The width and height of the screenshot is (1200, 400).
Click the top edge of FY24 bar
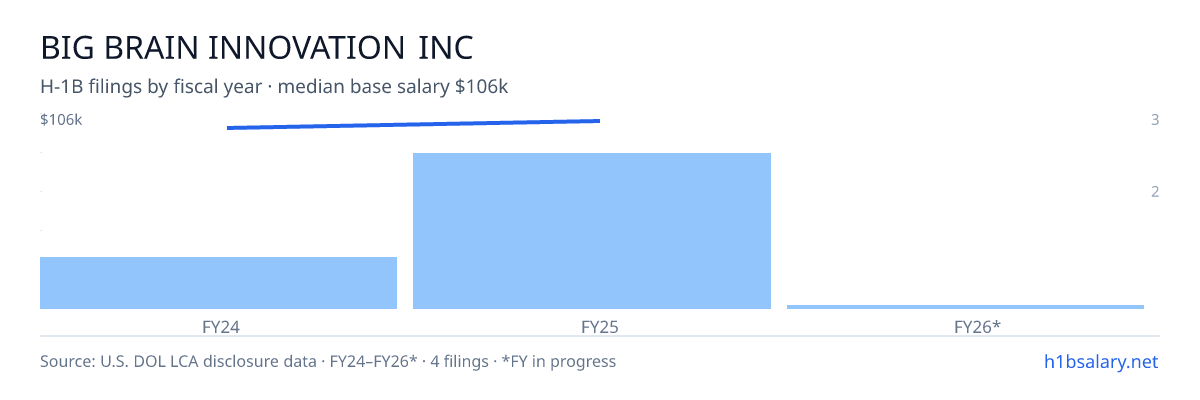(x=218, y=258)
